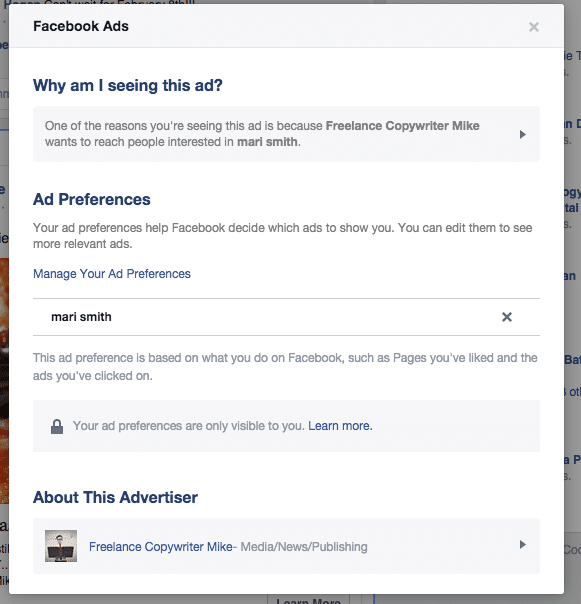The height and width of the screenshot is (604, 581).
Task: Open Manage Your Ad Preferences
Action: pos(112,274)
